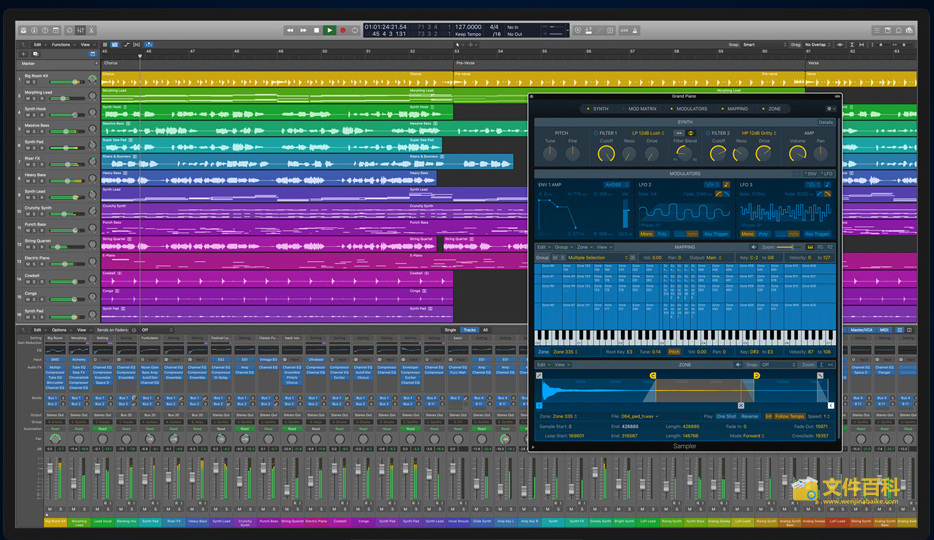Open the Multiple Selection group dropdown
Image resolution: width=934 pixels, height=540 pixels.
point(598,258)
